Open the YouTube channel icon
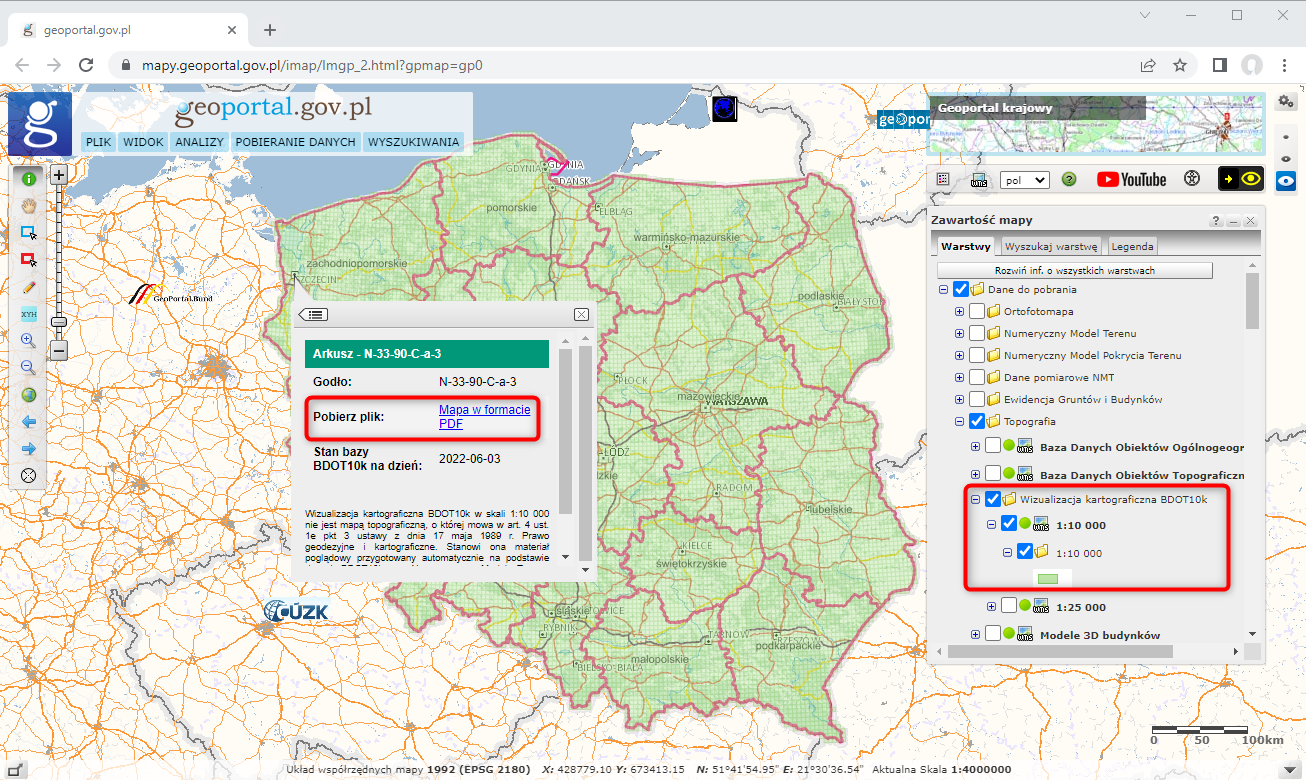 point(1131,179)
